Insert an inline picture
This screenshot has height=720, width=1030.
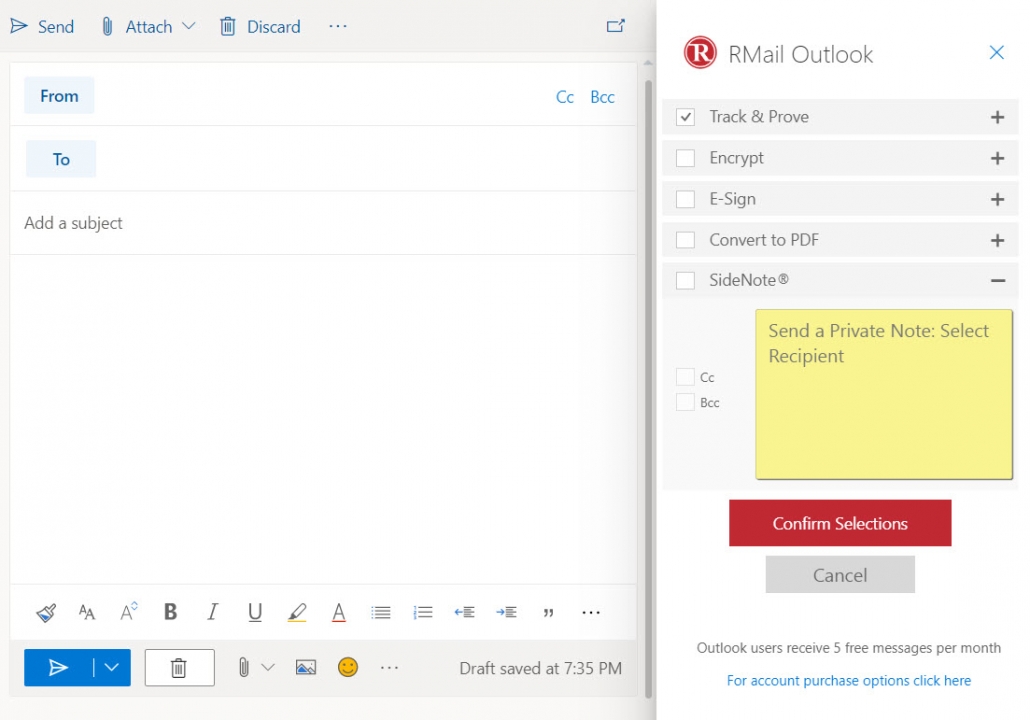pyautogui.click(x=305, y=667)
